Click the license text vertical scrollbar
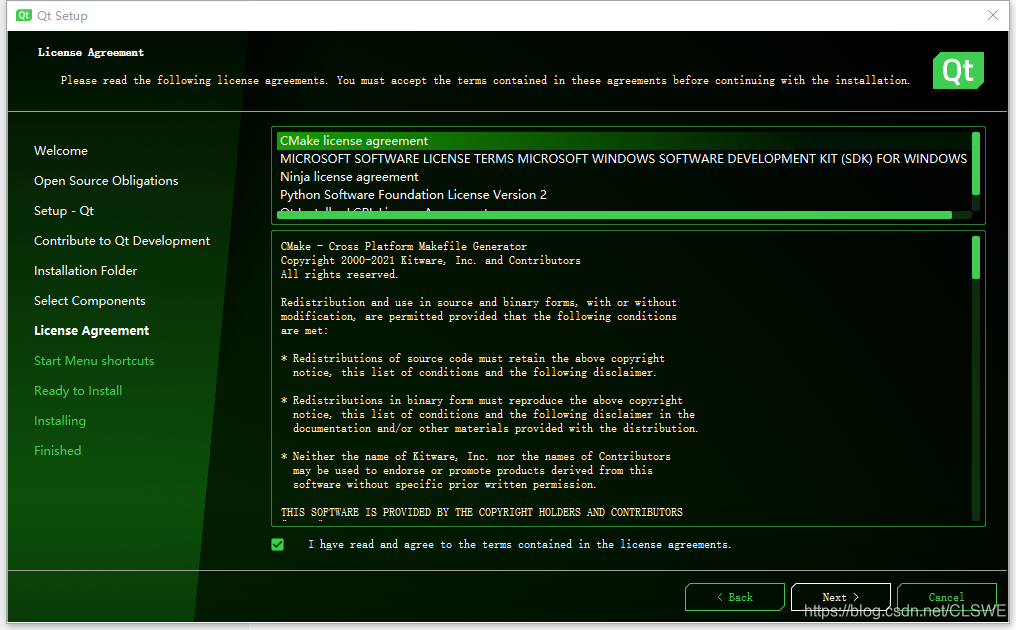1016x630 pixels. (x=976, y=257)
